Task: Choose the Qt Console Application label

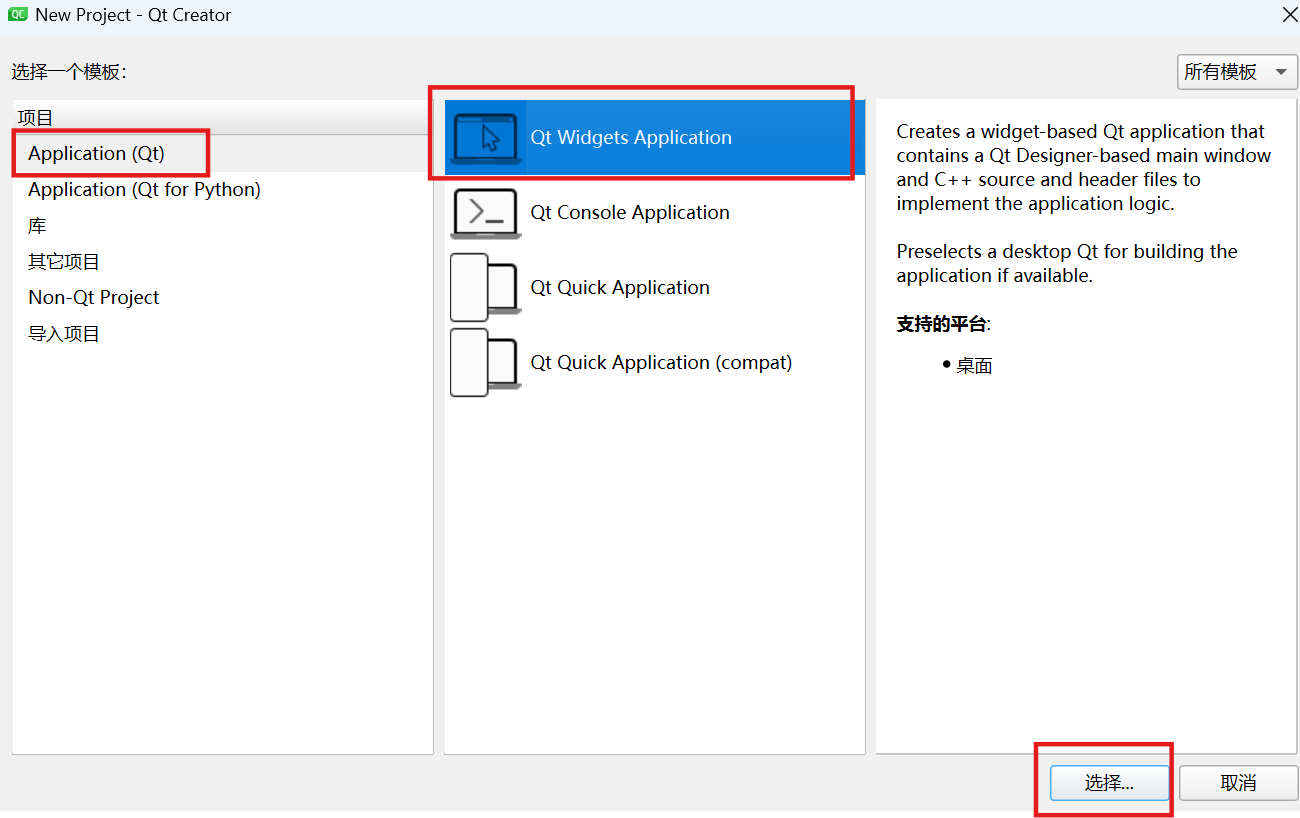Action: (630, 213)
